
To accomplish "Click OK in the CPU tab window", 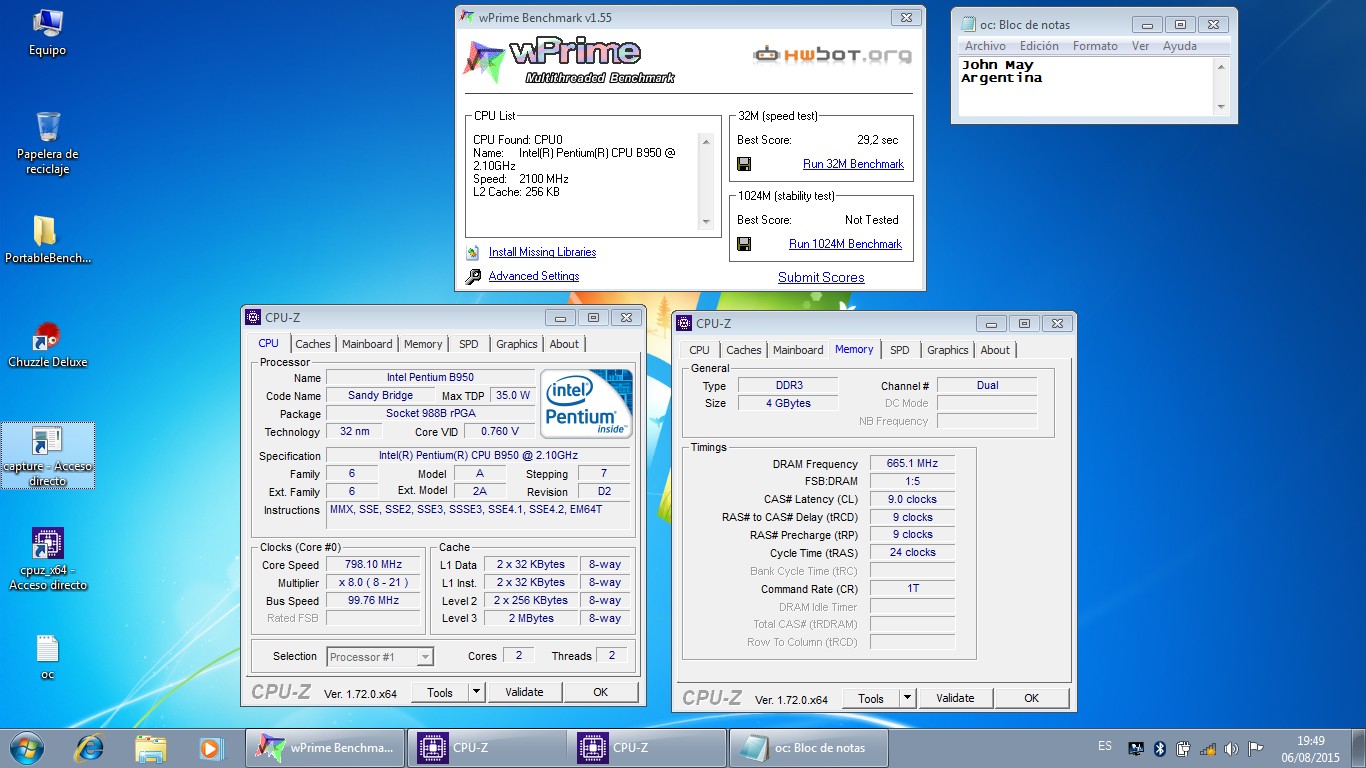I will [x=600, y=692].
